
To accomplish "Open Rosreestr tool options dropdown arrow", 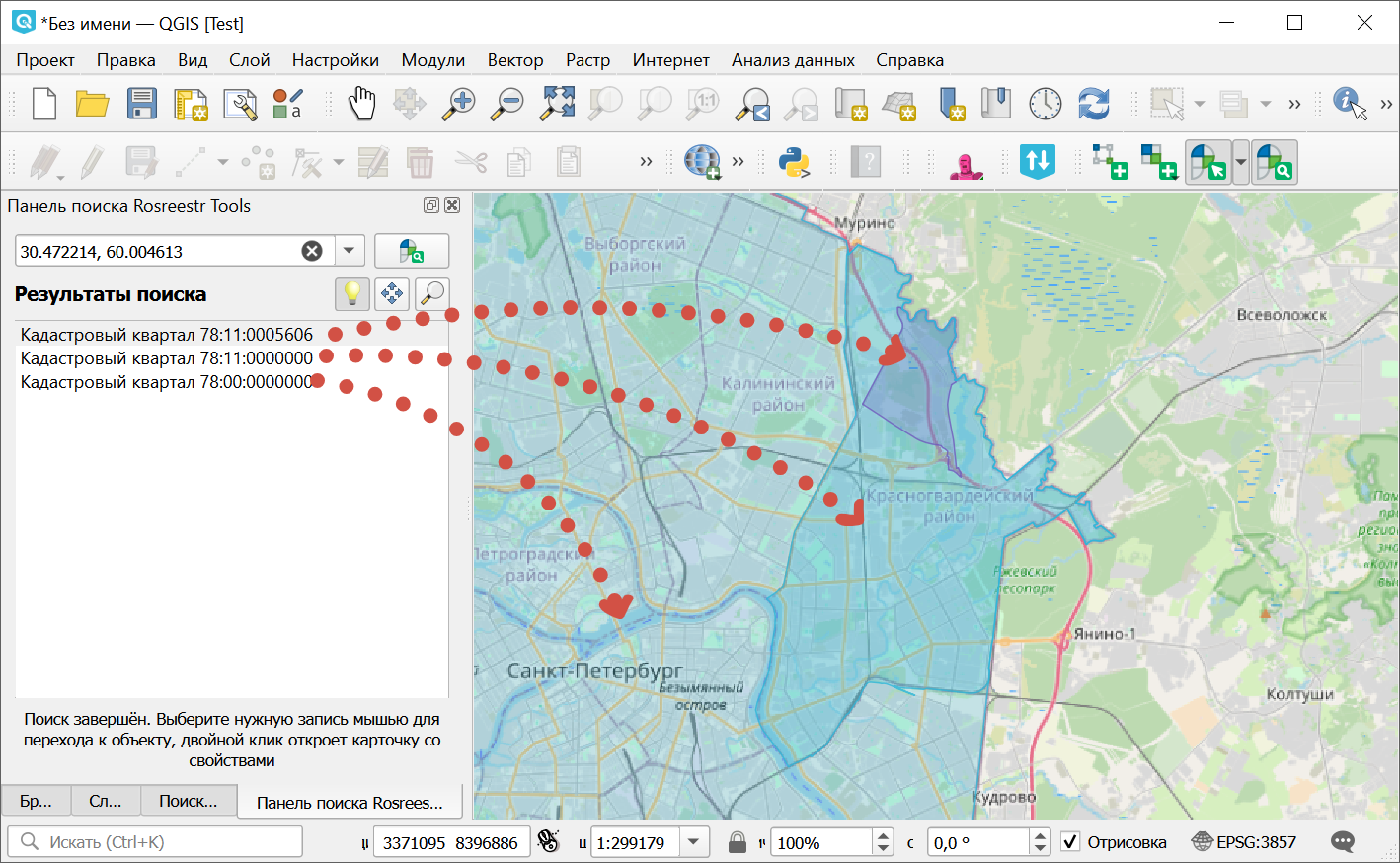I will tap(1241, 162).
